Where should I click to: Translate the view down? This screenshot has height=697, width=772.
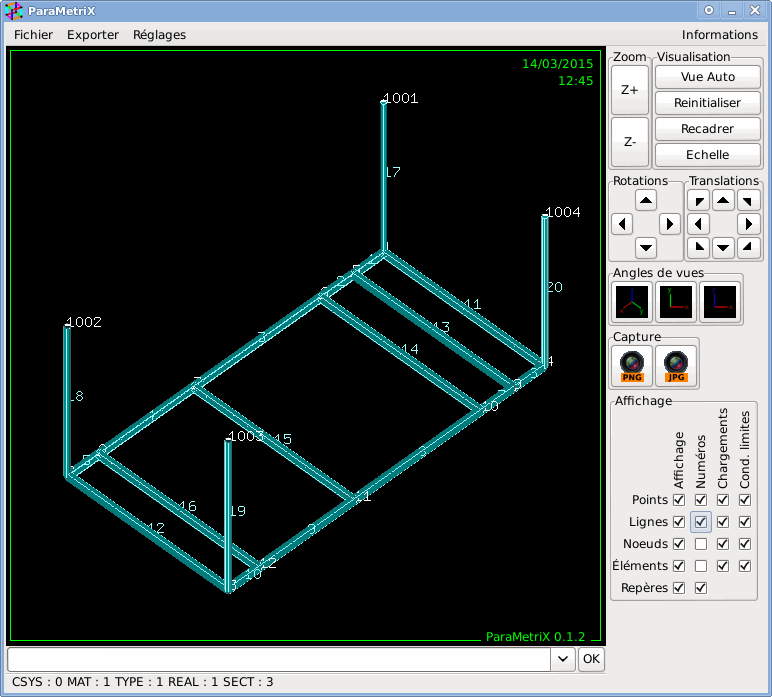click(x=723, y=248)
